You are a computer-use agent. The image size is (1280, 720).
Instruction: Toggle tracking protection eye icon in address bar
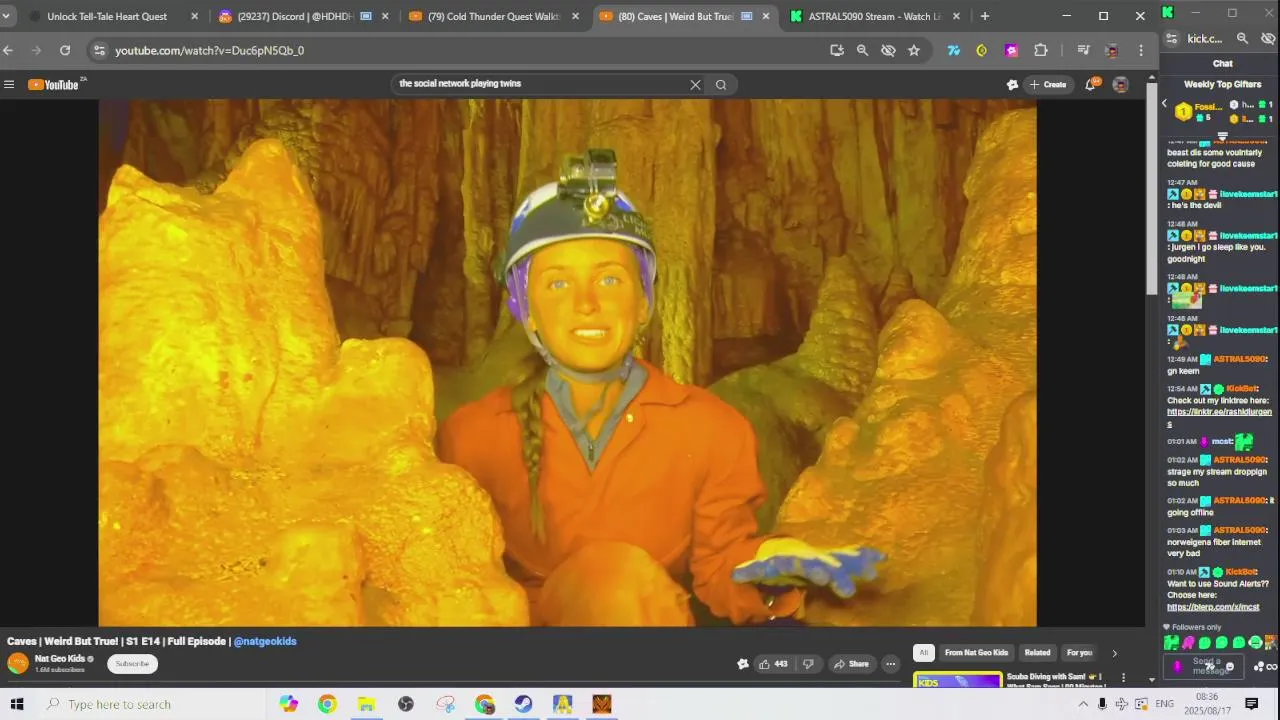[888, 50]
